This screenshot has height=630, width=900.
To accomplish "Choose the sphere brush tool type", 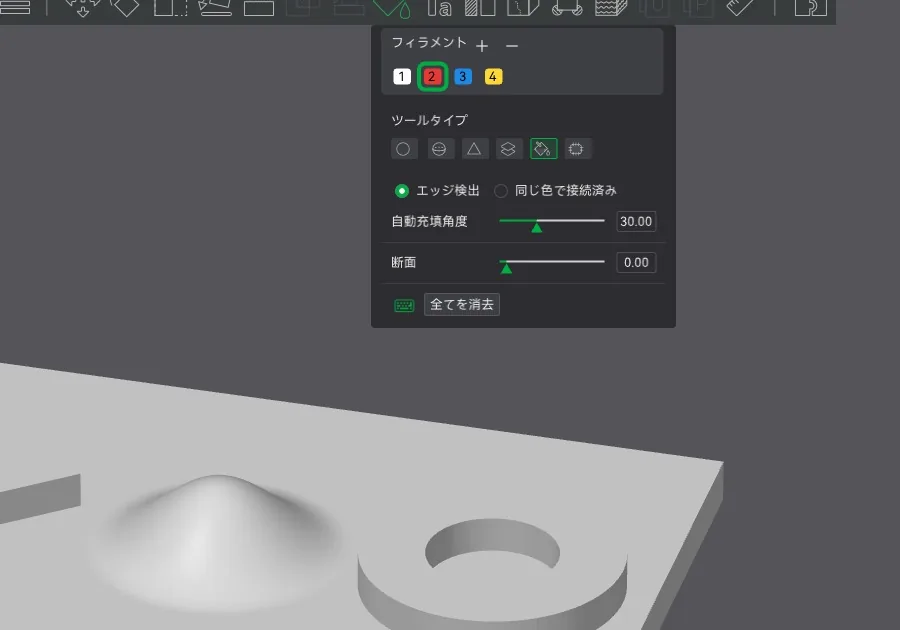I will 439,149.
